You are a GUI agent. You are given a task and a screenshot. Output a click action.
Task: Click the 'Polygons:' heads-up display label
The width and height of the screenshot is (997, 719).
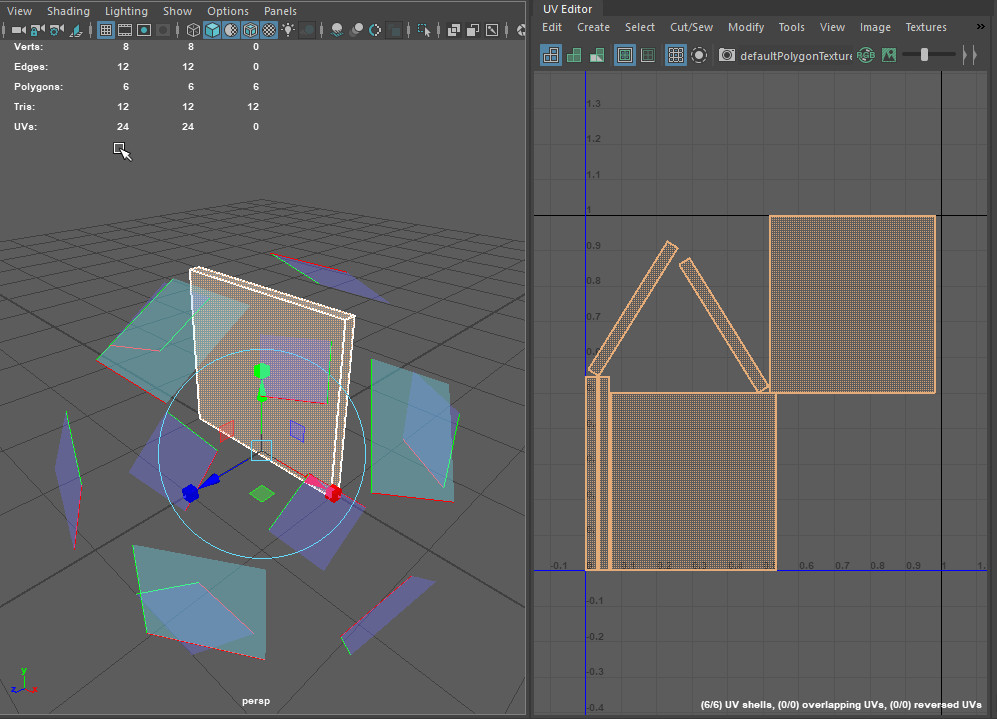(38, 86)
